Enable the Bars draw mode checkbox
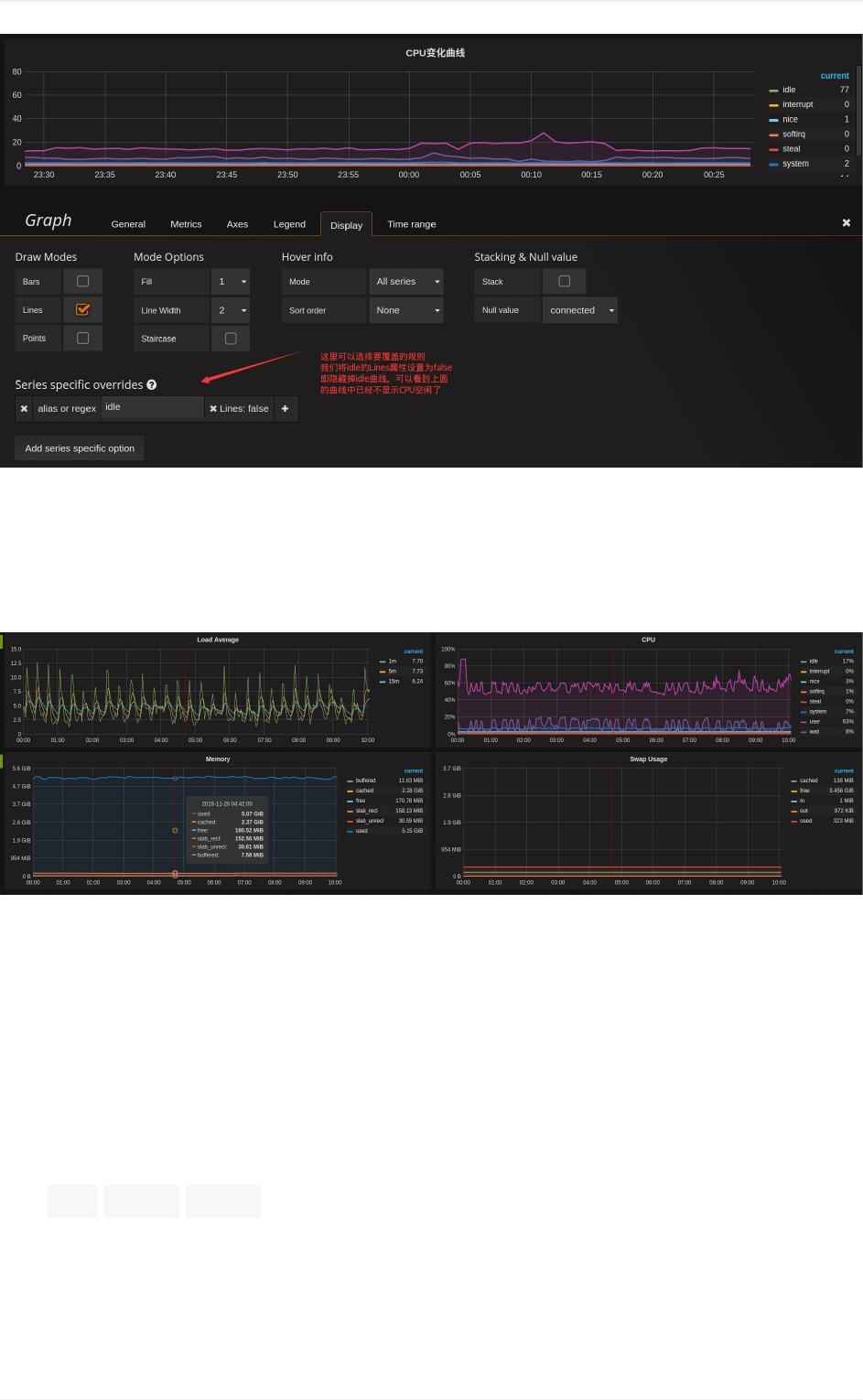863x1400 pixels. (83, 282)
